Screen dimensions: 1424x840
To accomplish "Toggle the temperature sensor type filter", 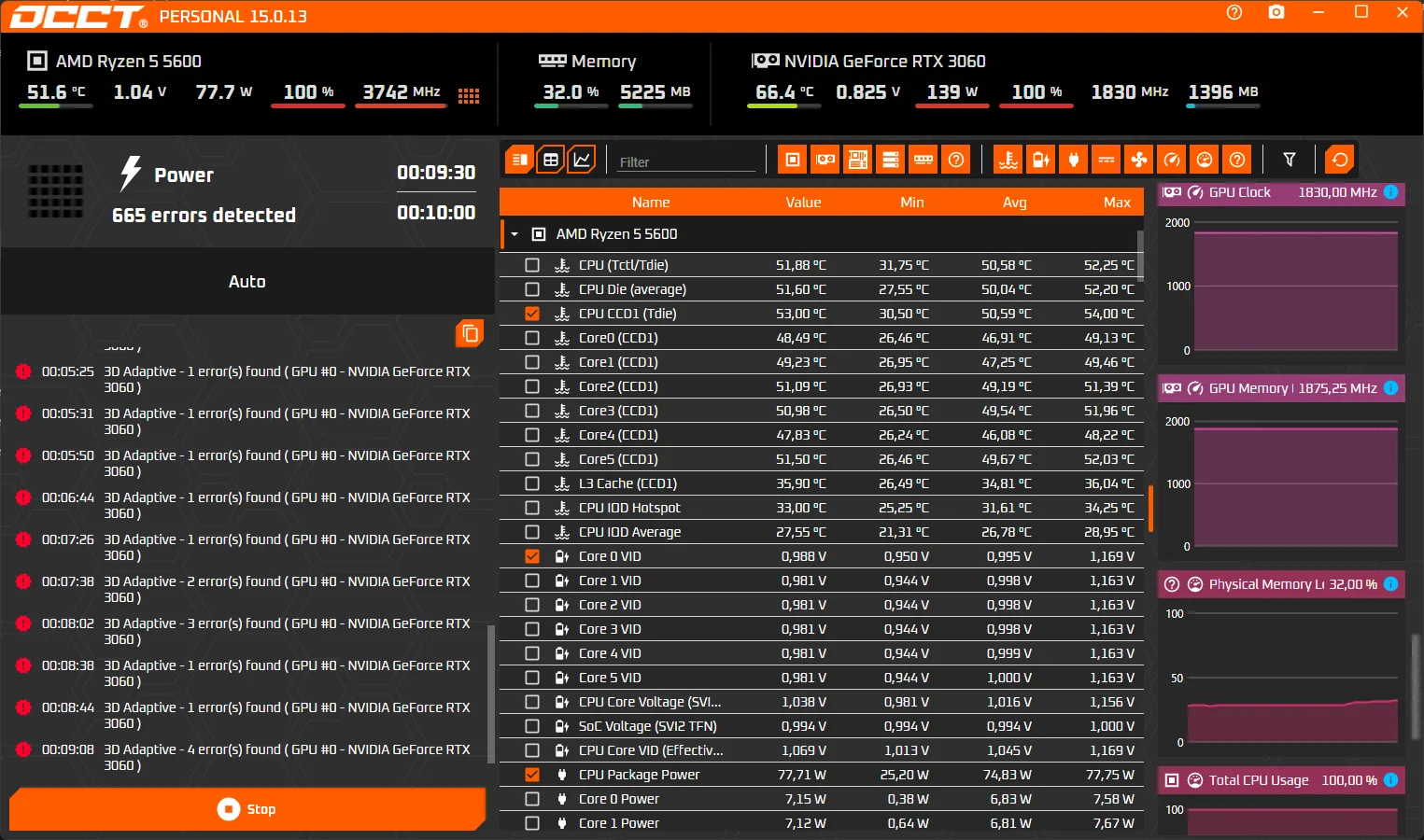I will coord(1008,160).
